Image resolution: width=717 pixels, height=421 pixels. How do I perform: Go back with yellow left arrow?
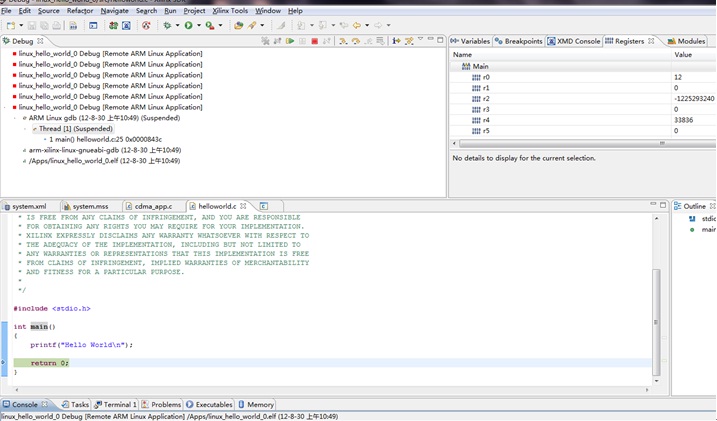click(x=357, y=26)
